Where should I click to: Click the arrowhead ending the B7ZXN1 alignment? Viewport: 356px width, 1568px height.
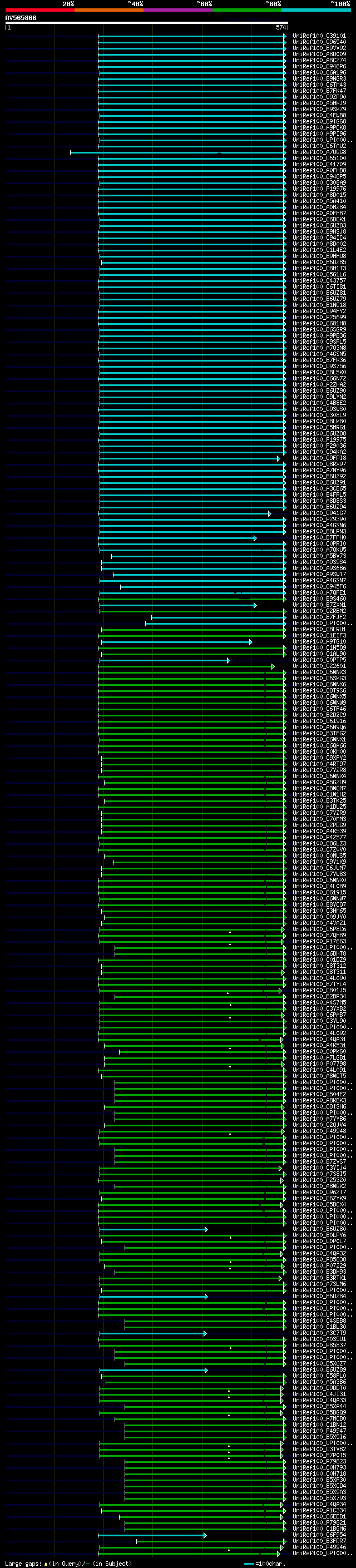pos(255,605)
